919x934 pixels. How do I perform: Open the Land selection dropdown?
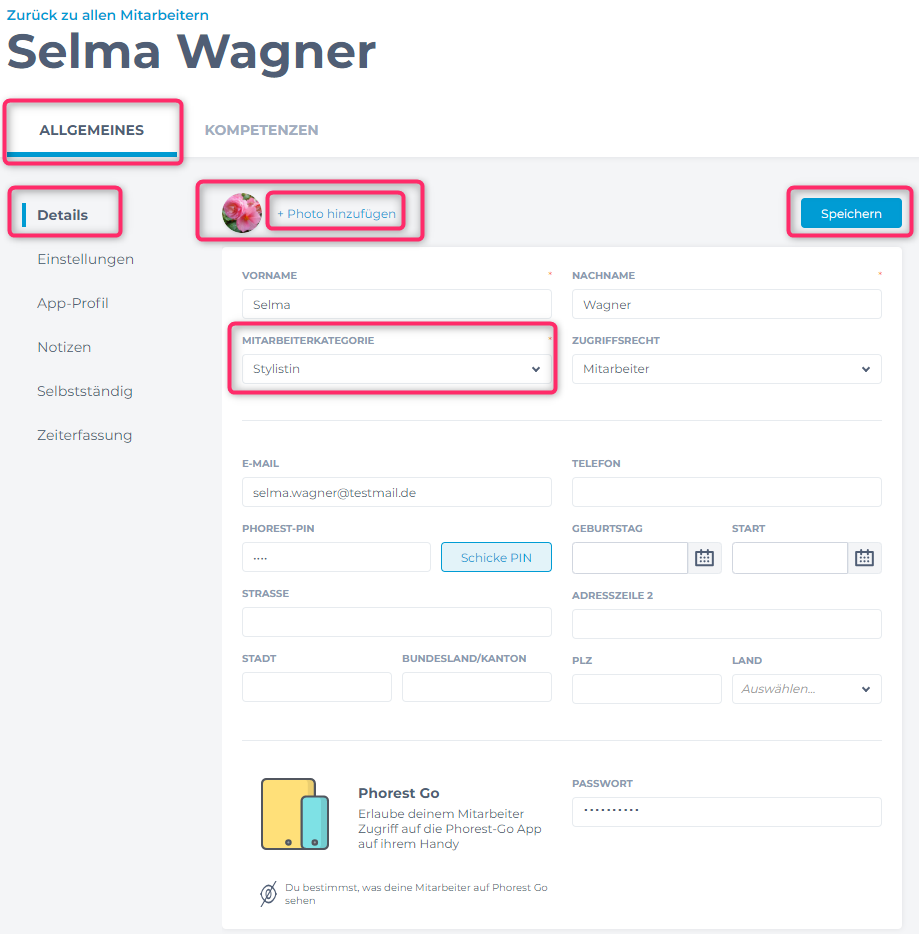click(806, 689)
